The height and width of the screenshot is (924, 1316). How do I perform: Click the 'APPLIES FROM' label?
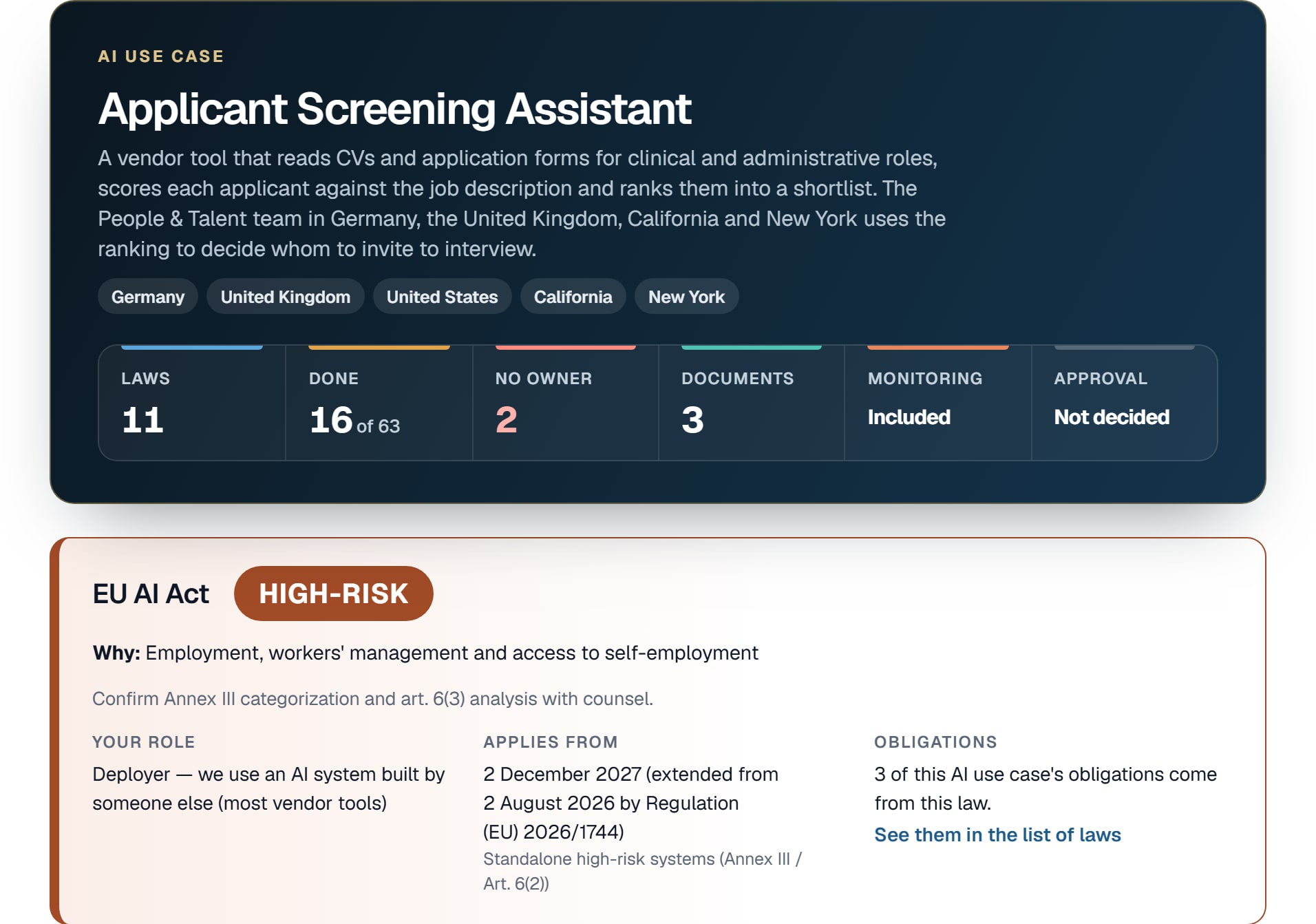551,742
